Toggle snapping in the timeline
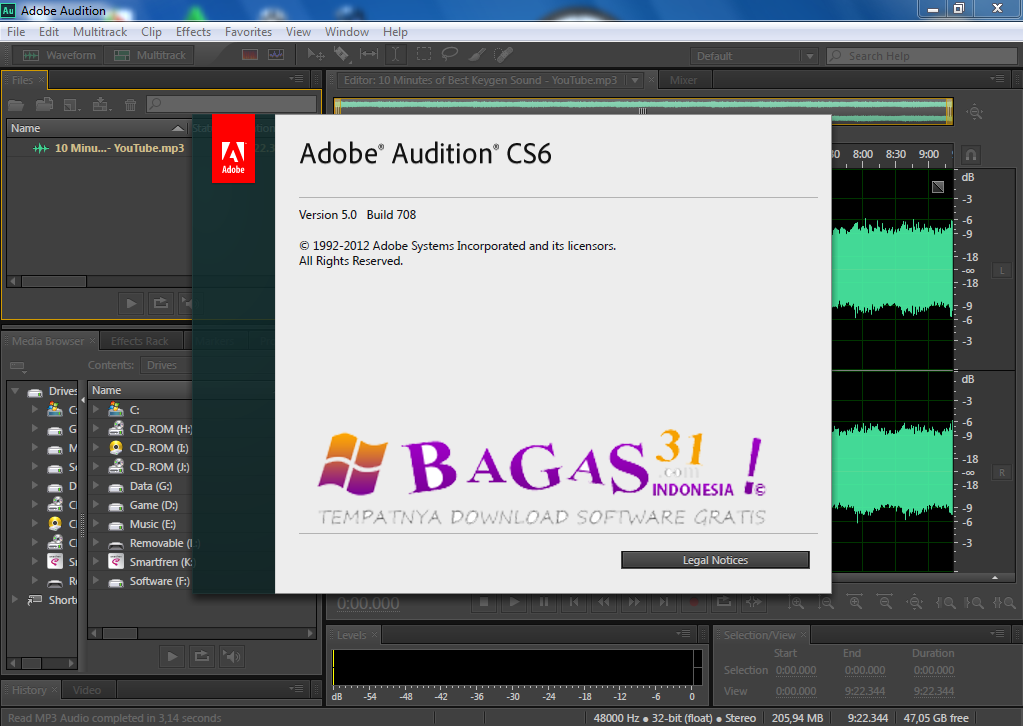Screen dimensions: 1023x726 [971, 155]
